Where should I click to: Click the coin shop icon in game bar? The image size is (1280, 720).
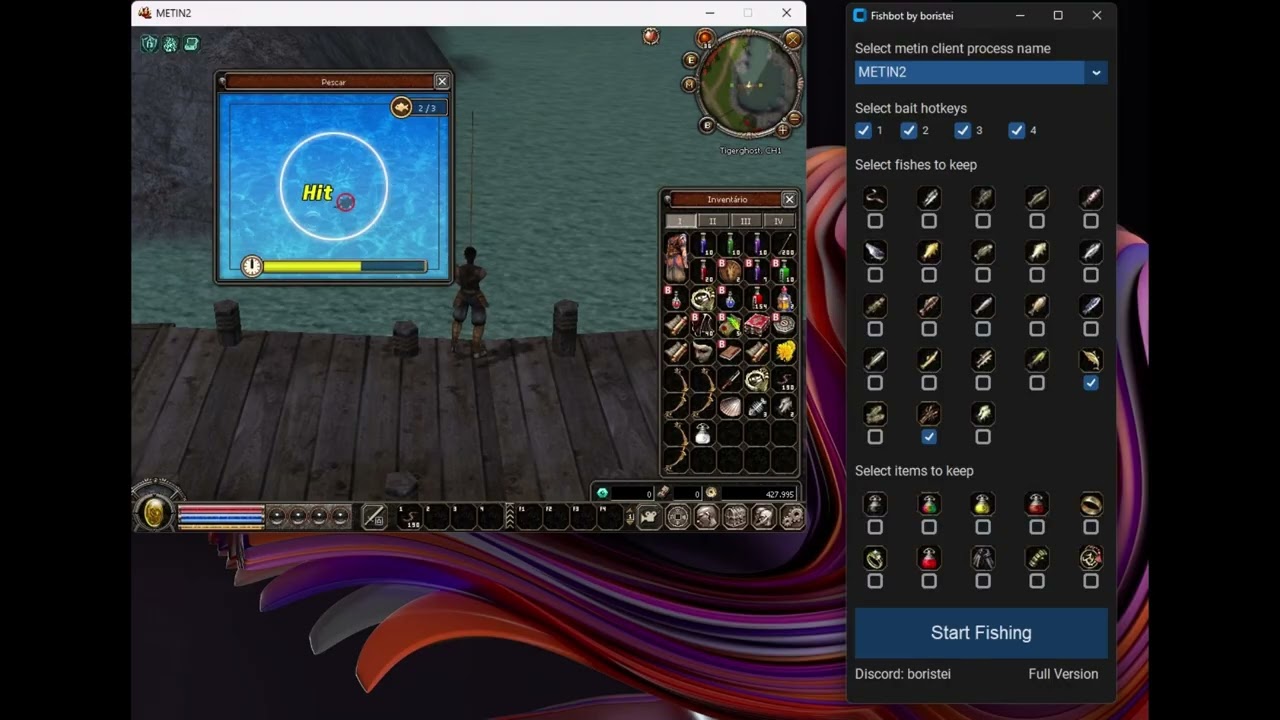point(677,517)
